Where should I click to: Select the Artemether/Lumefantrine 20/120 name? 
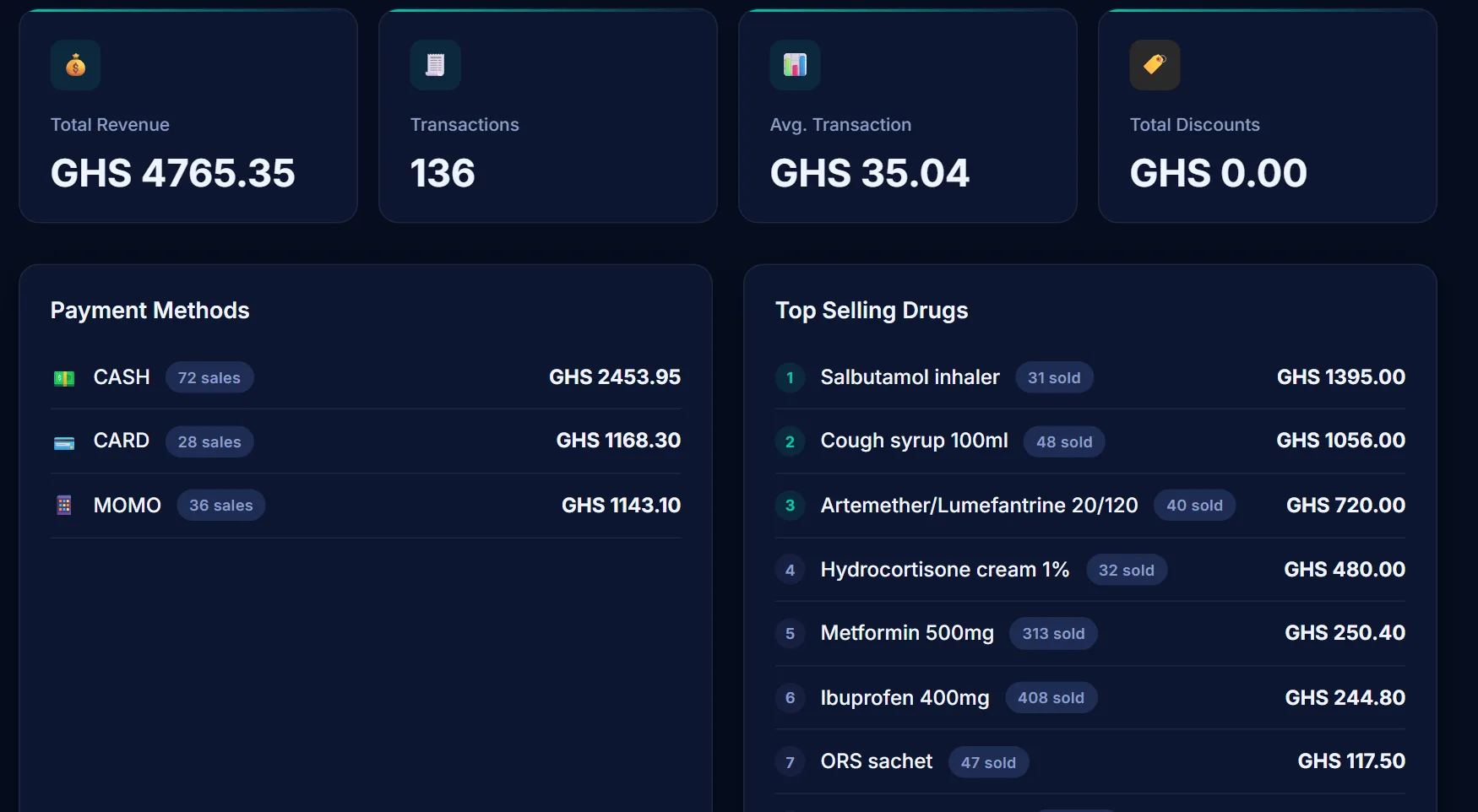click(980, 506)
